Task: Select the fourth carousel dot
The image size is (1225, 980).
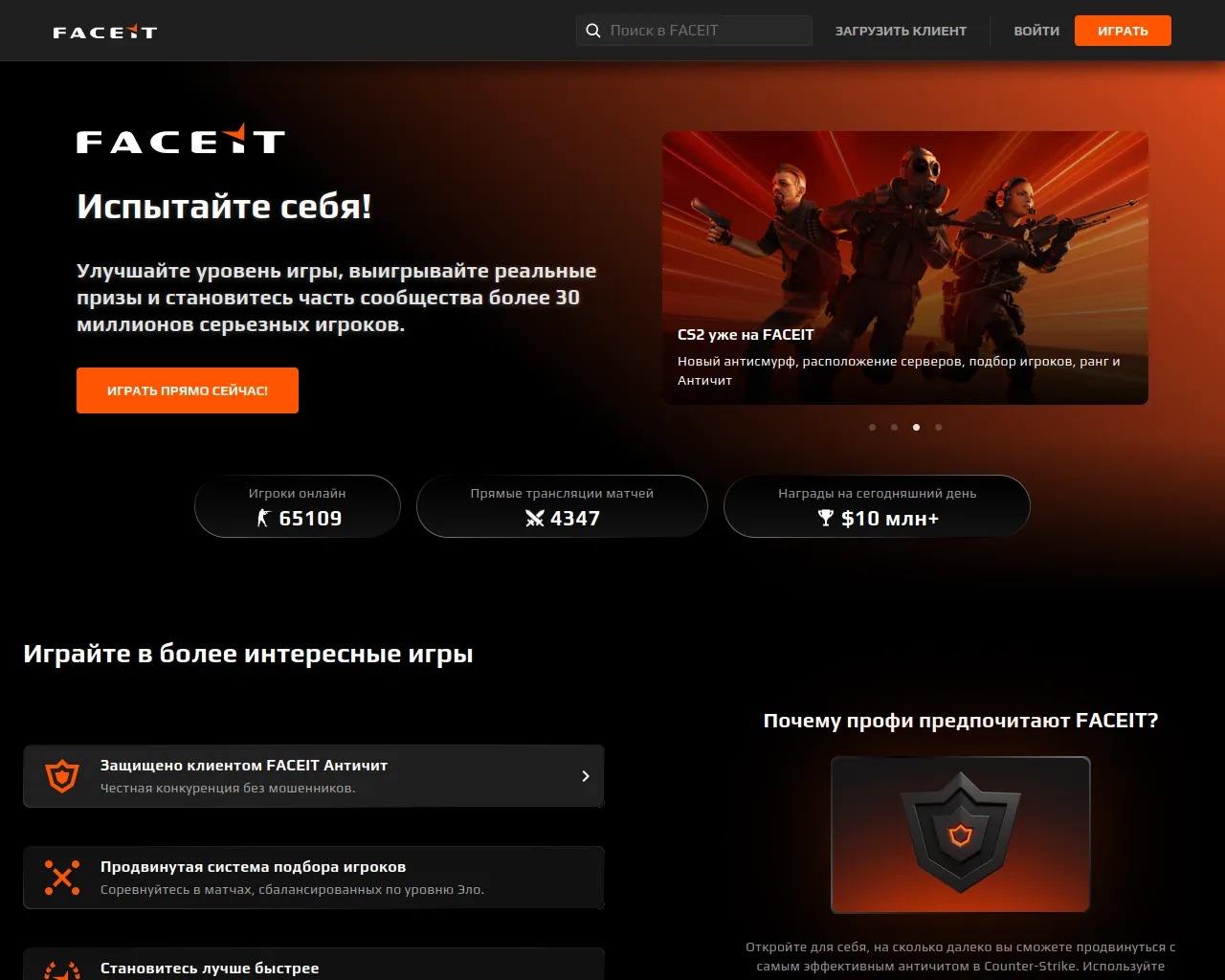Action: tap(938, 427)
